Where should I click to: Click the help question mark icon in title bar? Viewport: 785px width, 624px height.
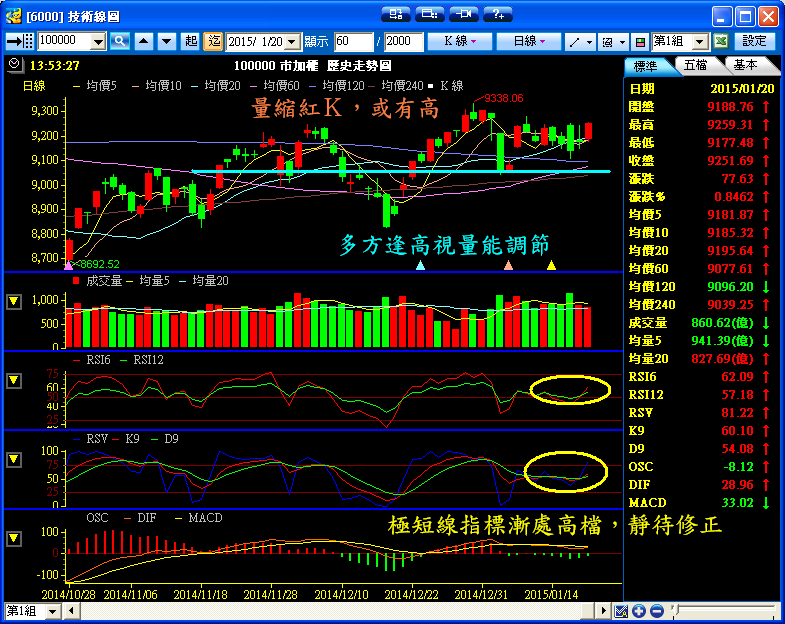click(497, 14)
